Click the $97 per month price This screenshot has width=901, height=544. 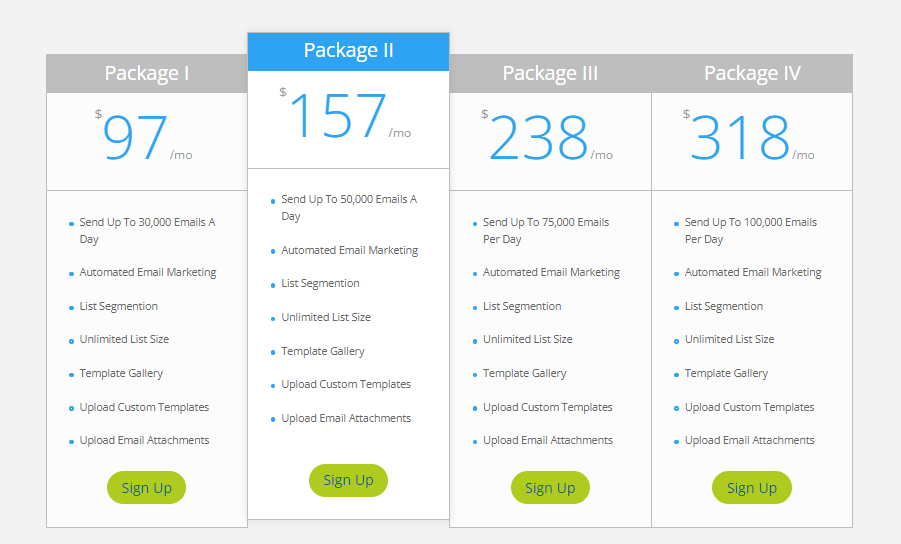[136, 139]
